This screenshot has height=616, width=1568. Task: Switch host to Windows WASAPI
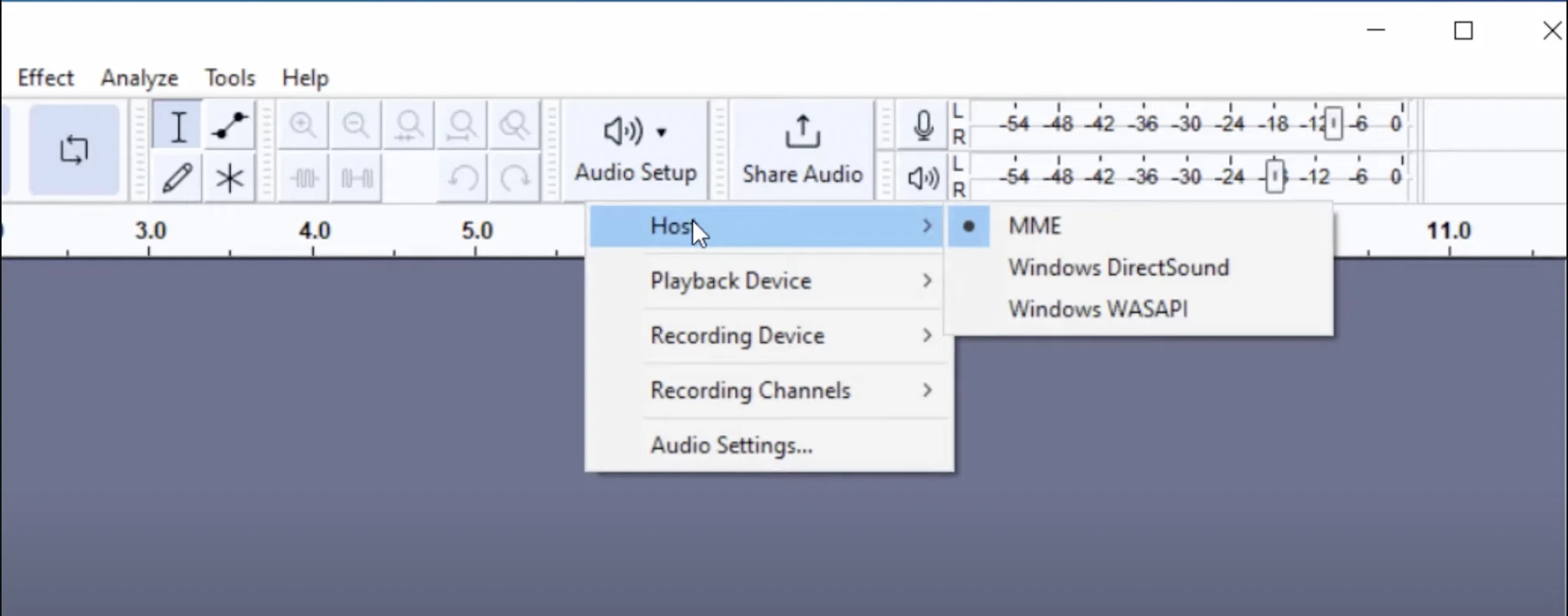tap(1097, 309)
